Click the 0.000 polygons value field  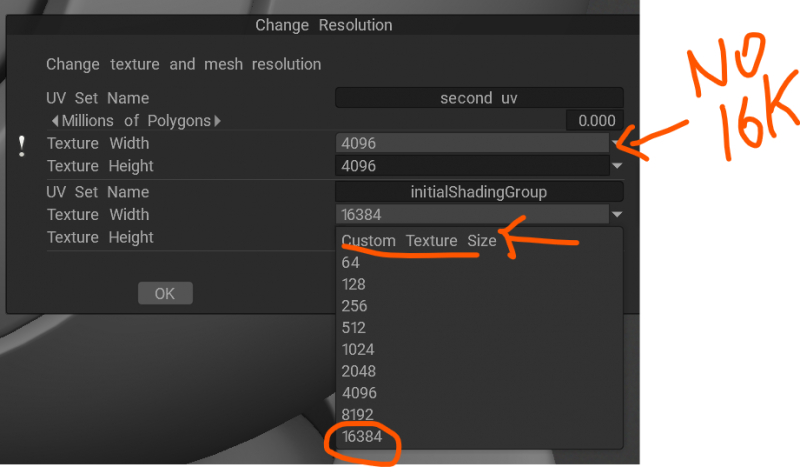click(x=595, y=121)
